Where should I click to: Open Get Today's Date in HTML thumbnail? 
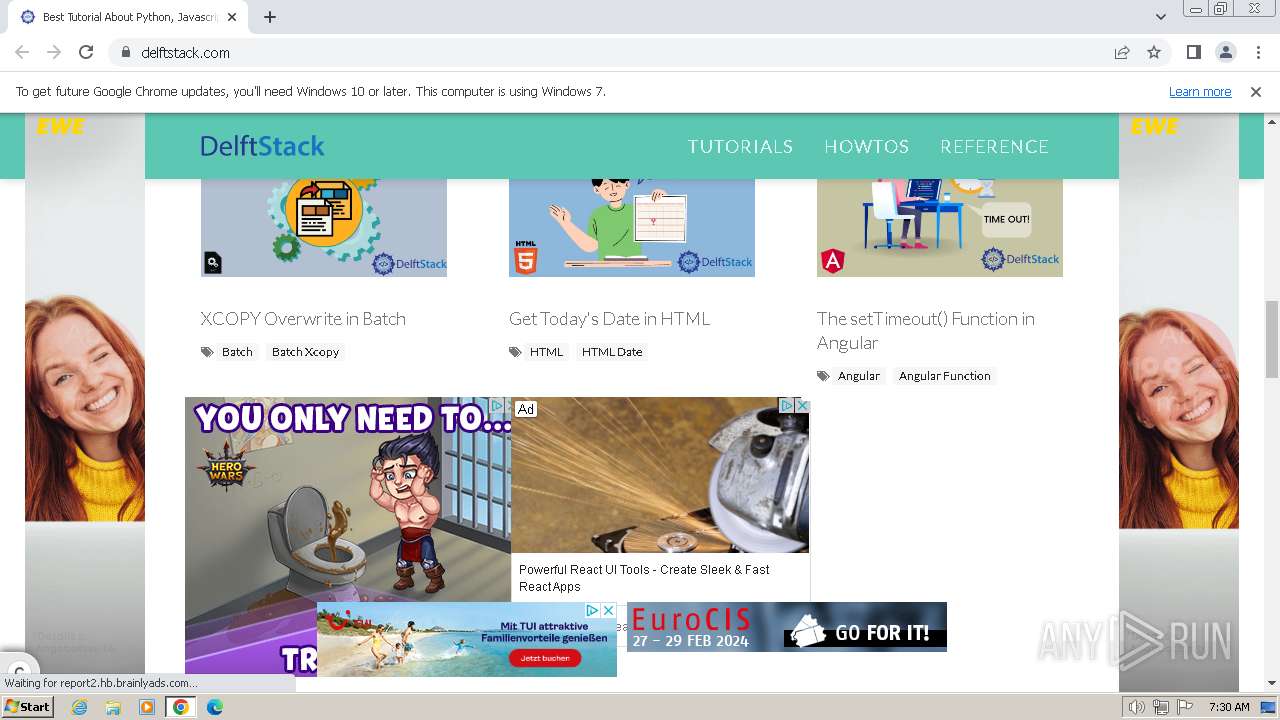[x=632, y=228]
